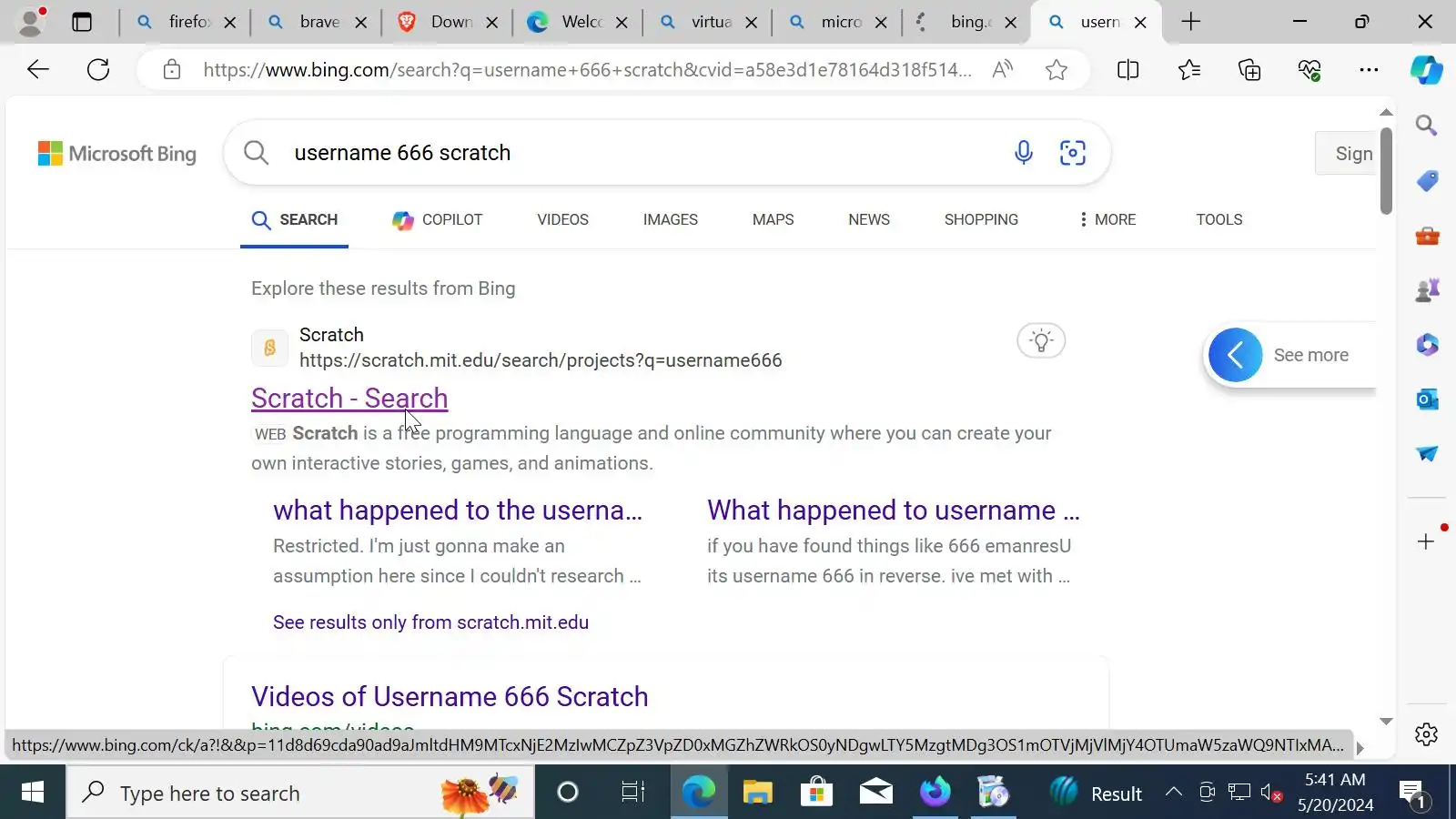Screen dimensions: 1456x819
Task: Add this page to favorites star
Action: click(x=1056, y=70)
